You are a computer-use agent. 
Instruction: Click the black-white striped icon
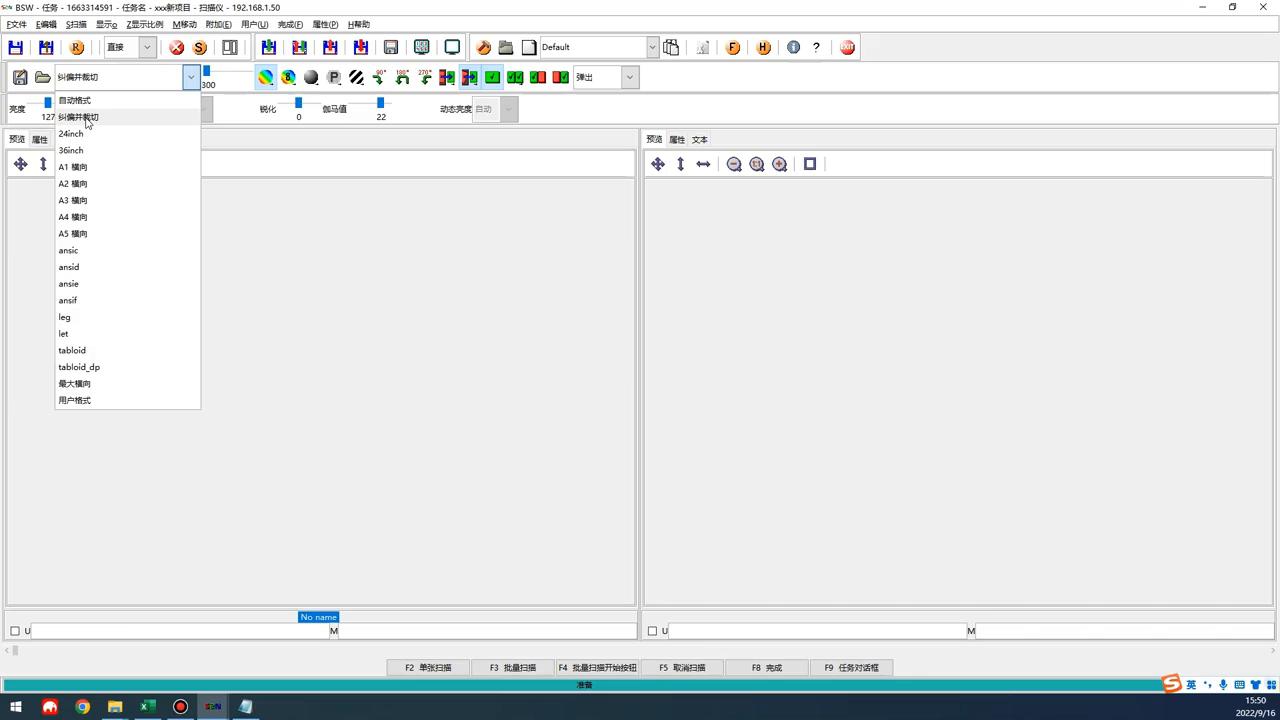coord(356,77)
